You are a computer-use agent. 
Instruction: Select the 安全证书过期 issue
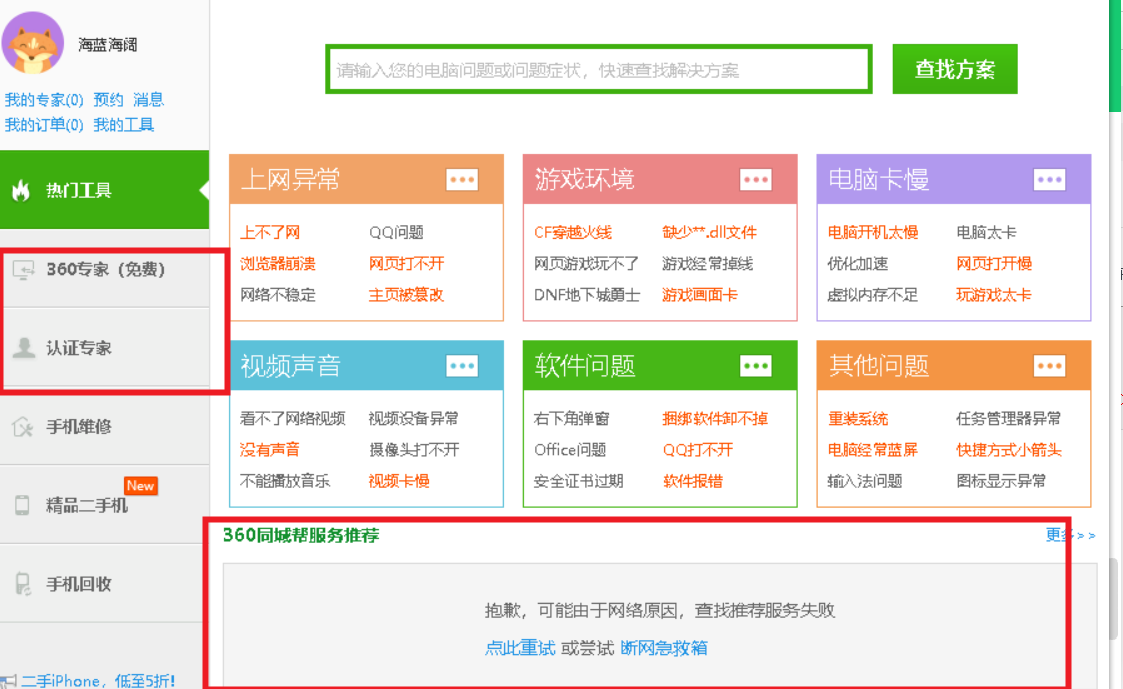point(578,481)
